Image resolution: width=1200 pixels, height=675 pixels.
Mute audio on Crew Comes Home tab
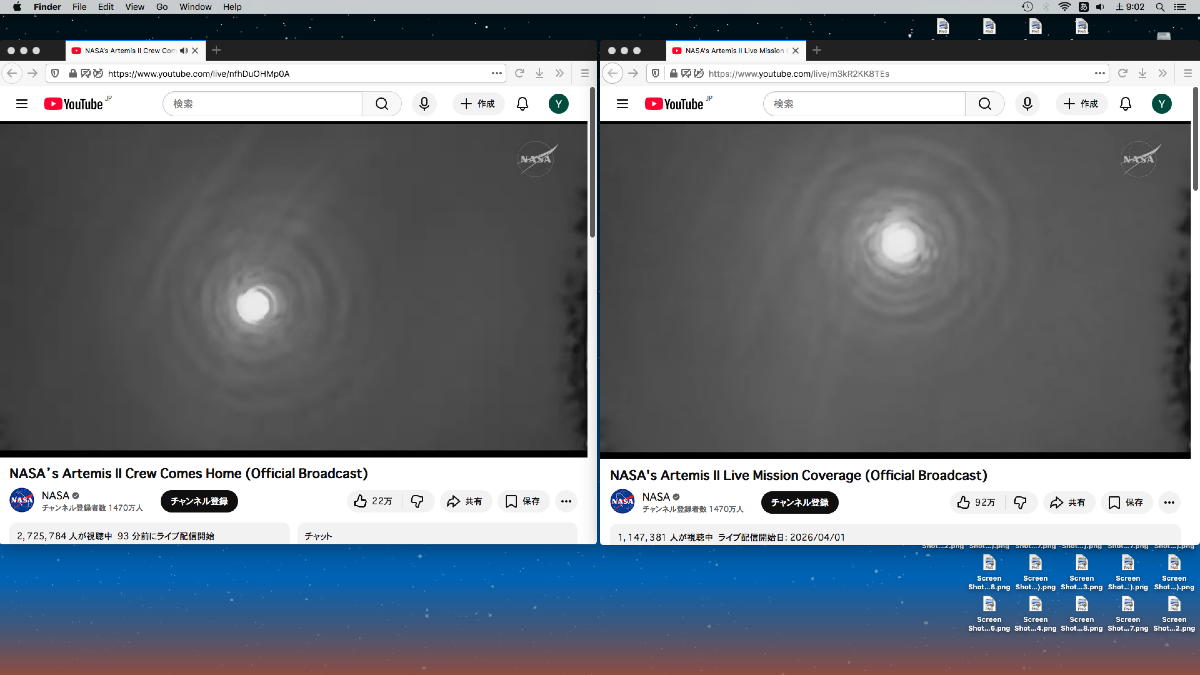click(184, 50)
